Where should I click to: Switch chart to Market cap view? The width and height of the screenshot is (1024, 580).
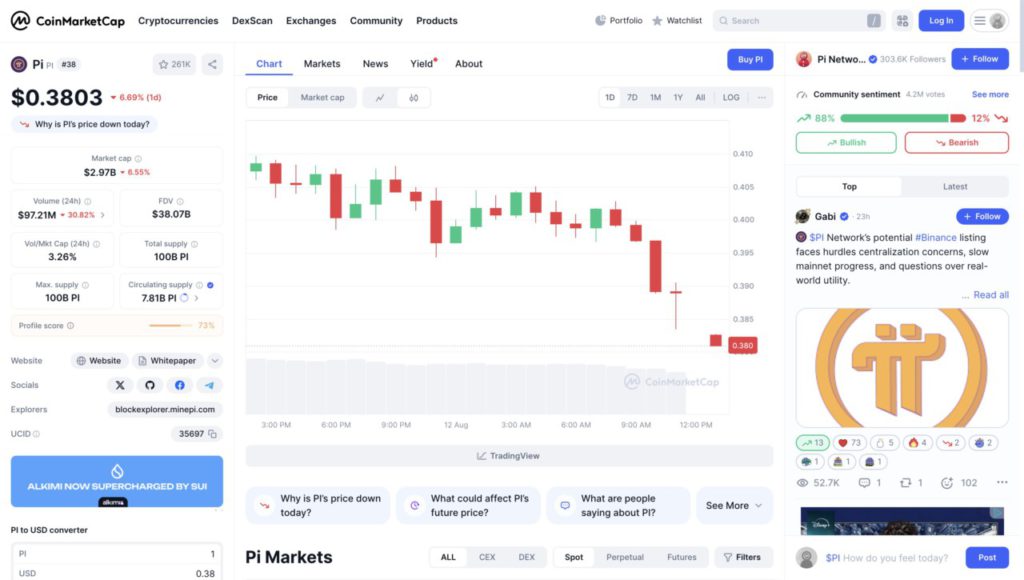click(x=322, y=98)
